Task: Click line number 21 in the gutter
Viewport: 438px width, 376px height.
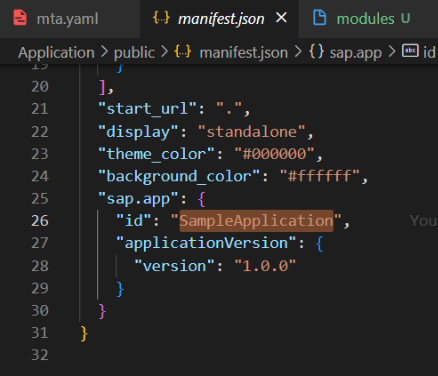Action: pyautogui.click(x=40, y=109)
